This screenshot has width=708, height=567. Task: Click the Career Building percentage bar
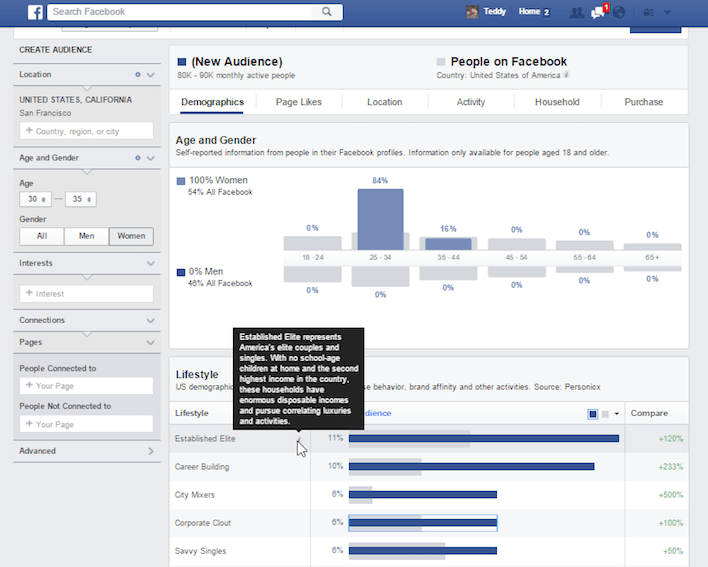point(471,466)
